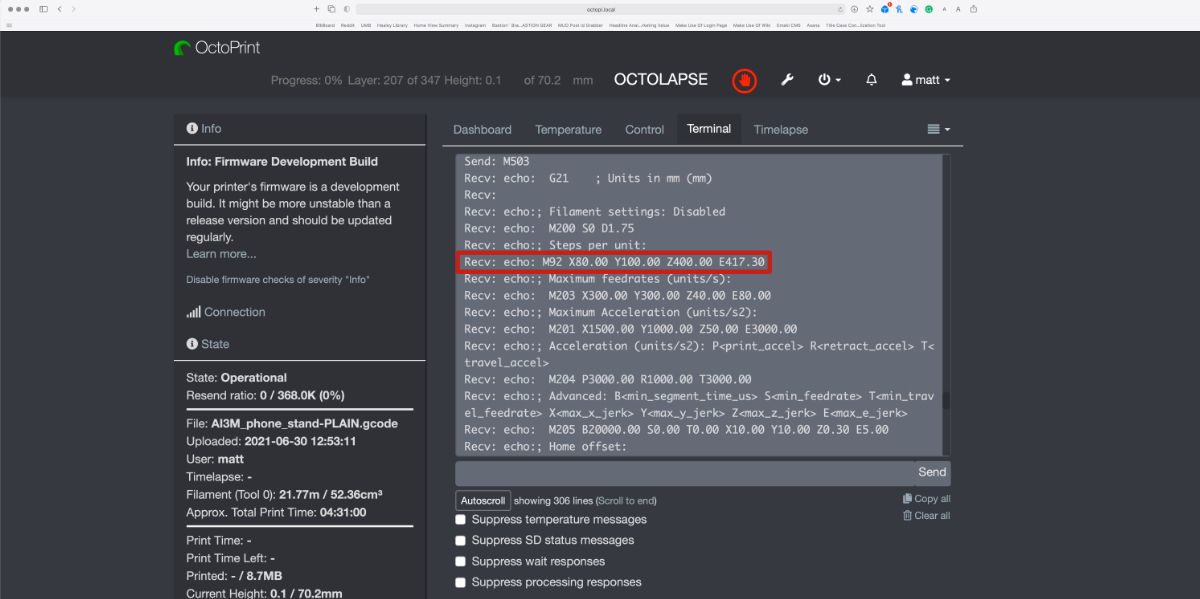Click the smaller text size A button

click(944, 9)
